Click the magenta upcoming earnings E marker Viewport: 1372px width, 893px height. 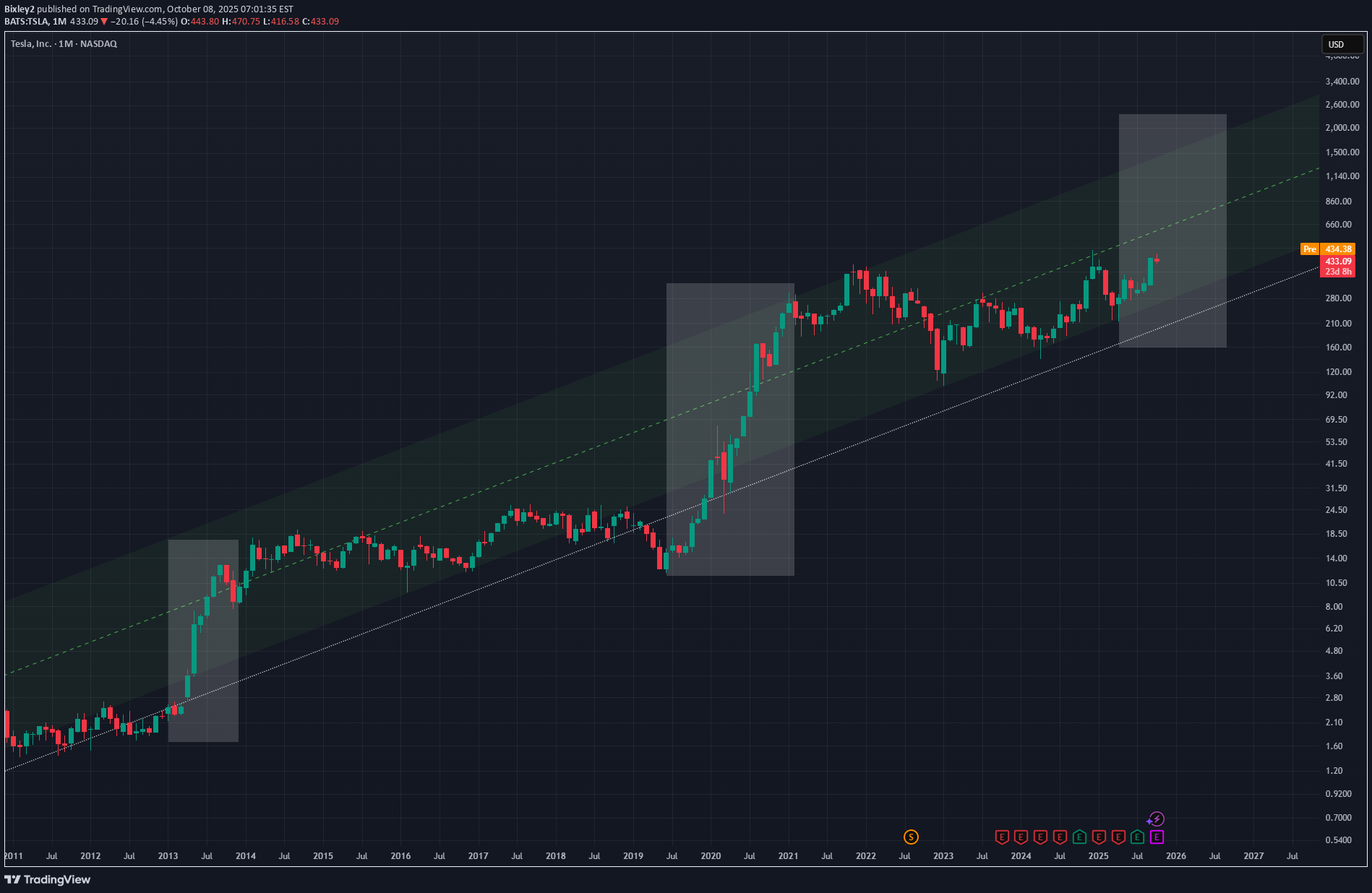(x=1157, y=837)
